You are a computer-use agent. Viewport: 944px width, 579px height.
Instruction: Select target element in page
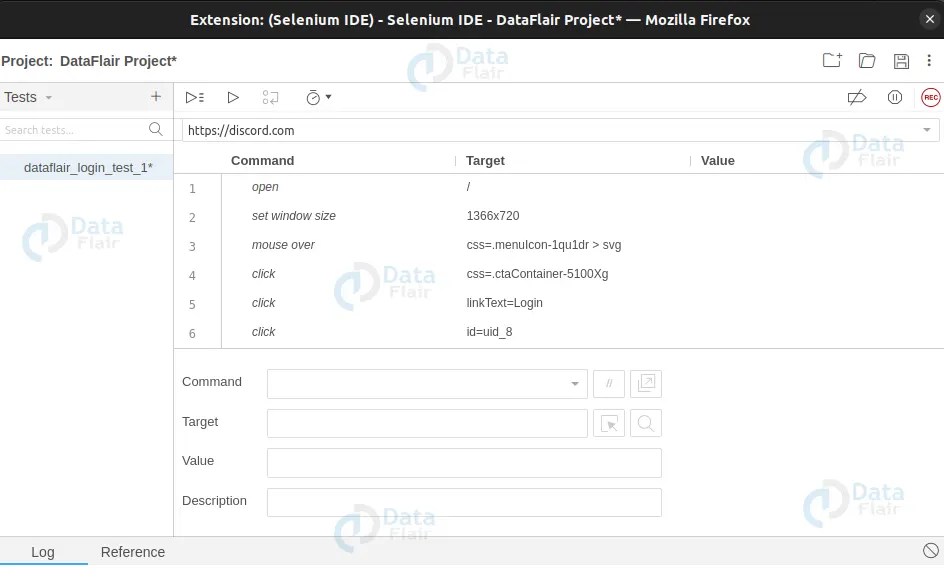pos(609,423)
